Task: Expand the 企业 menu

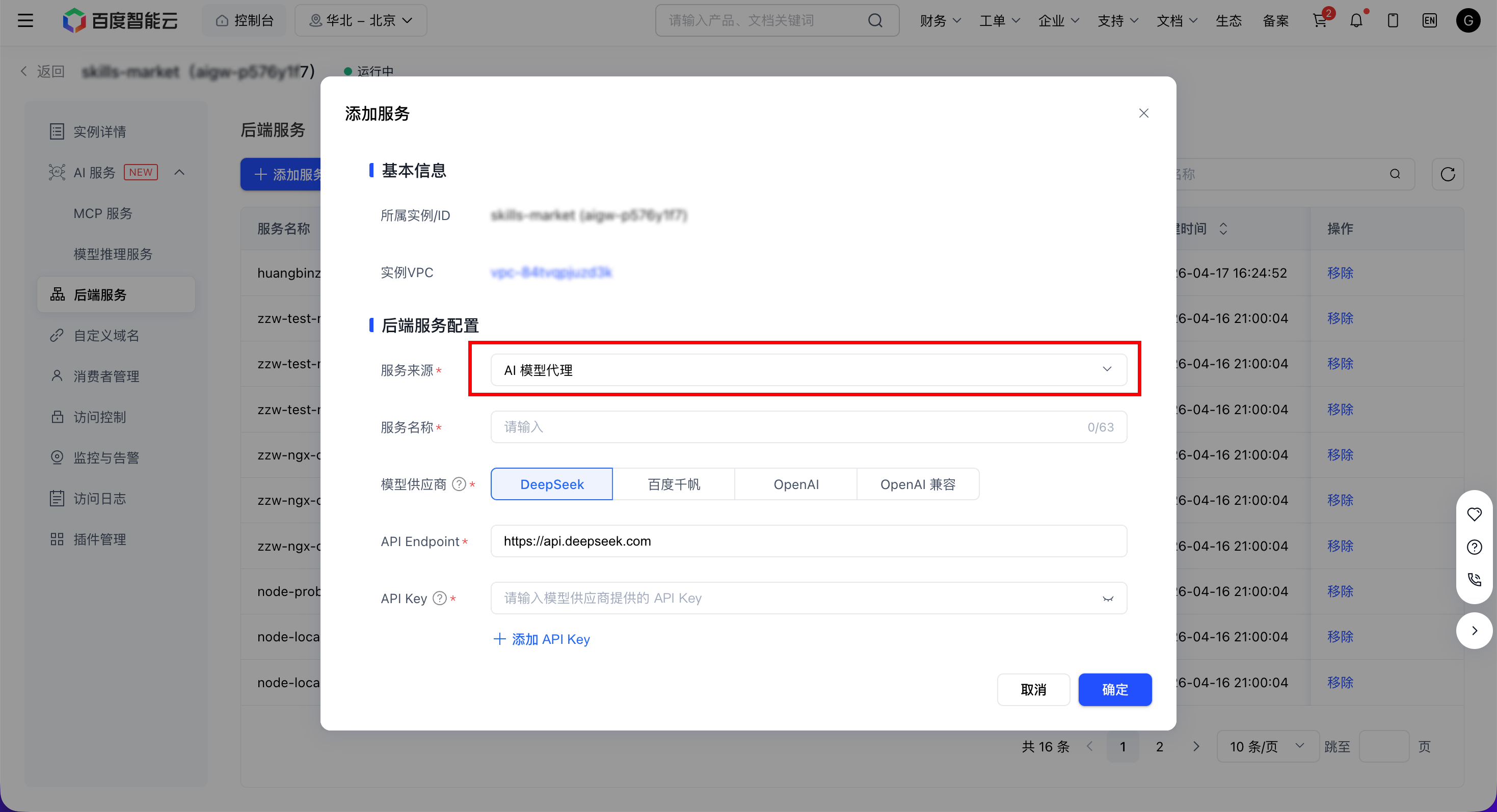Action: [x=1058, y=21]
